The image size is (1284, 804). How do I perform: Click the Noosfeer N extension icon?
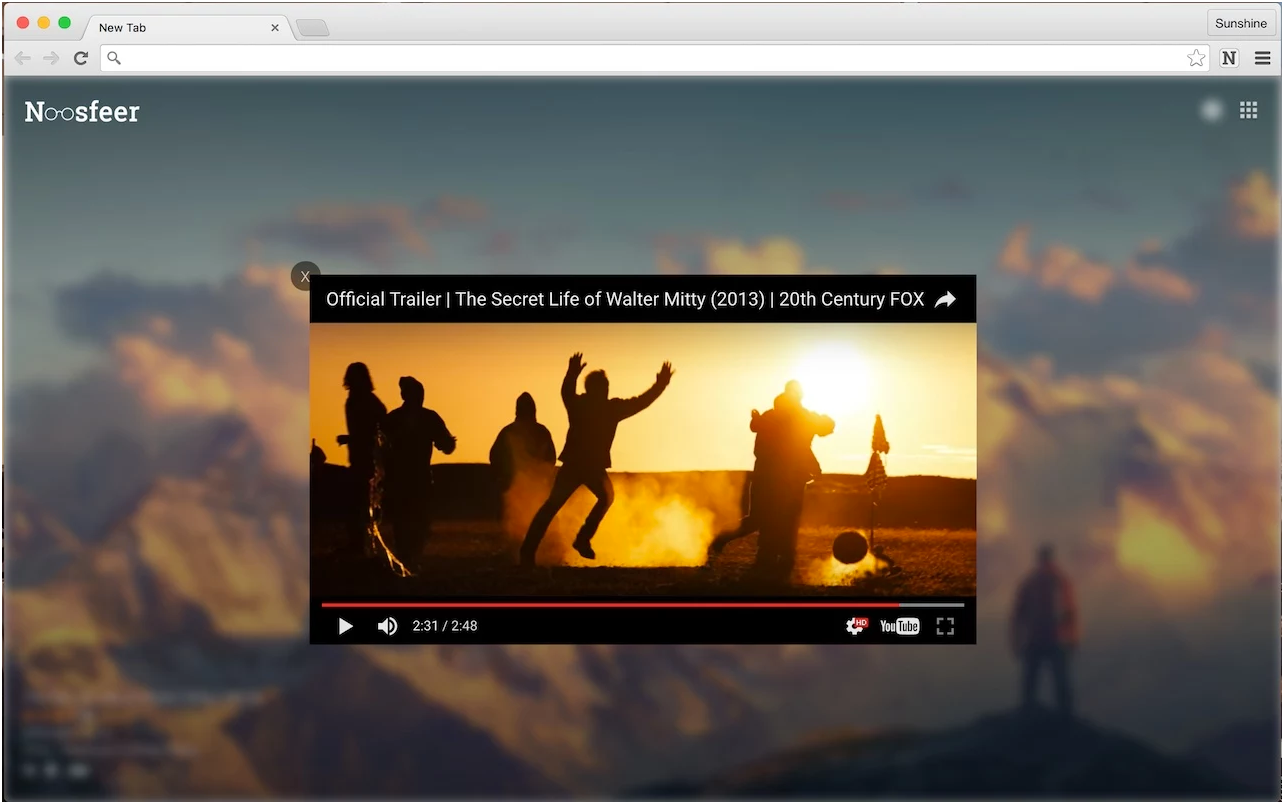(1229, 58)
